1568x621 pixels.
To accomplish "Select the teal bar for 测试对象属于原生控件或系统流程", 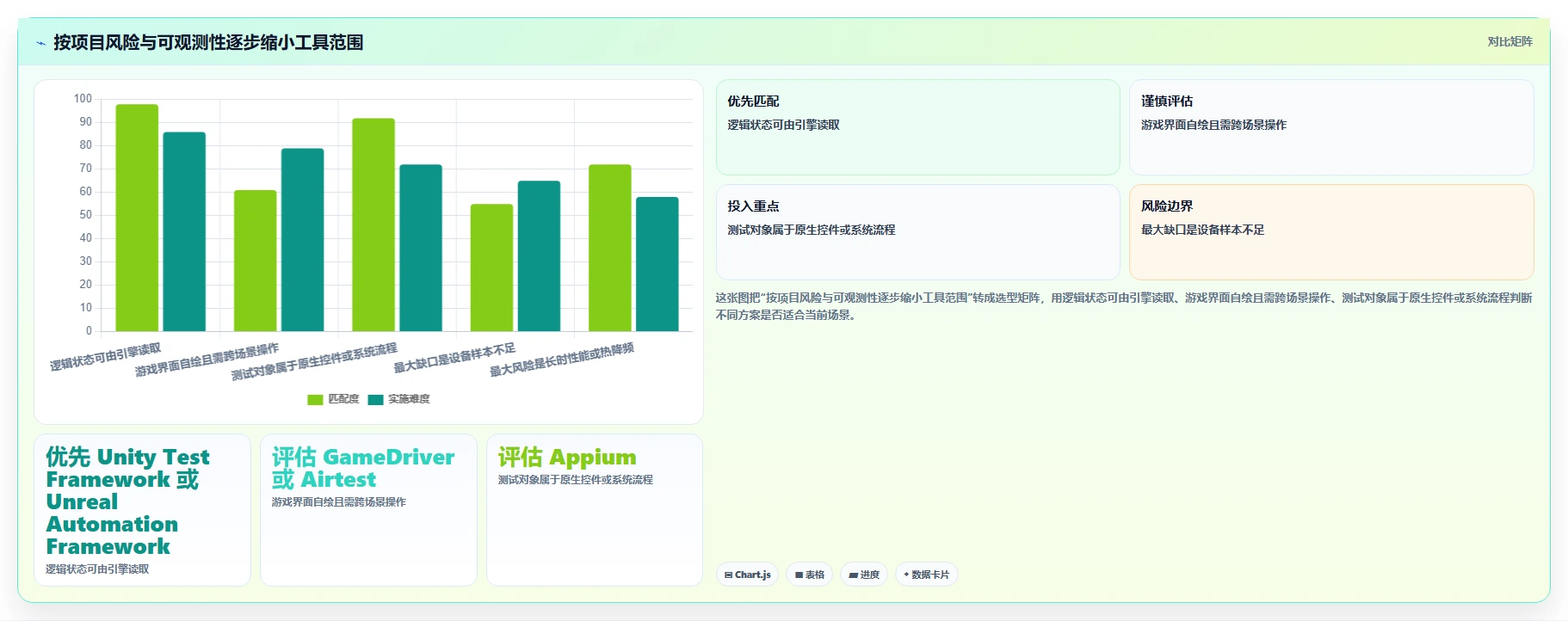I will (421, 248).
